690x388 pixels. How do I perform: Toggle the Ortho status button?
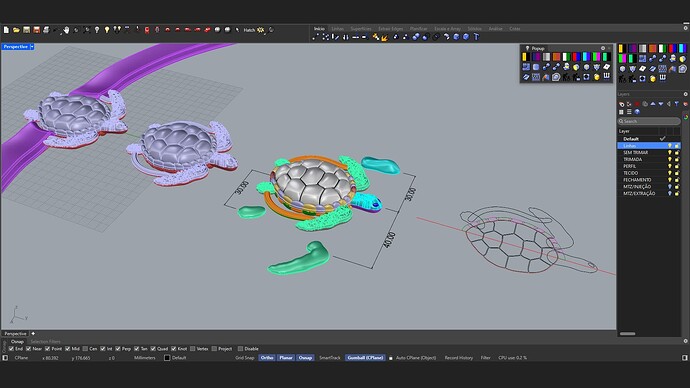pyautogui.click(x=267, y=358)
